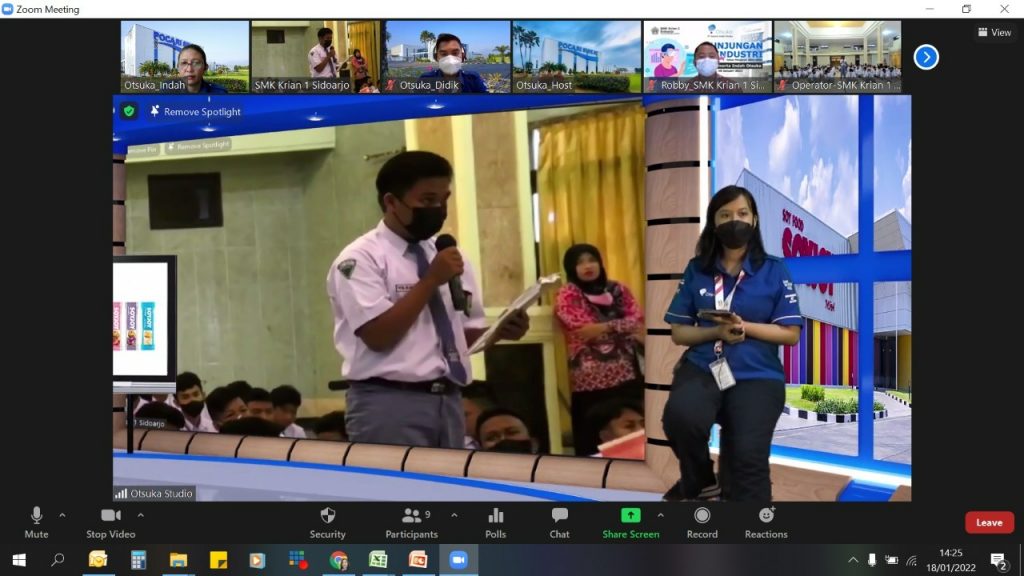Open the View layout menu
The width and height of the screenshot is (1024, 576).
pyautogui.click(x=994, y=32)
